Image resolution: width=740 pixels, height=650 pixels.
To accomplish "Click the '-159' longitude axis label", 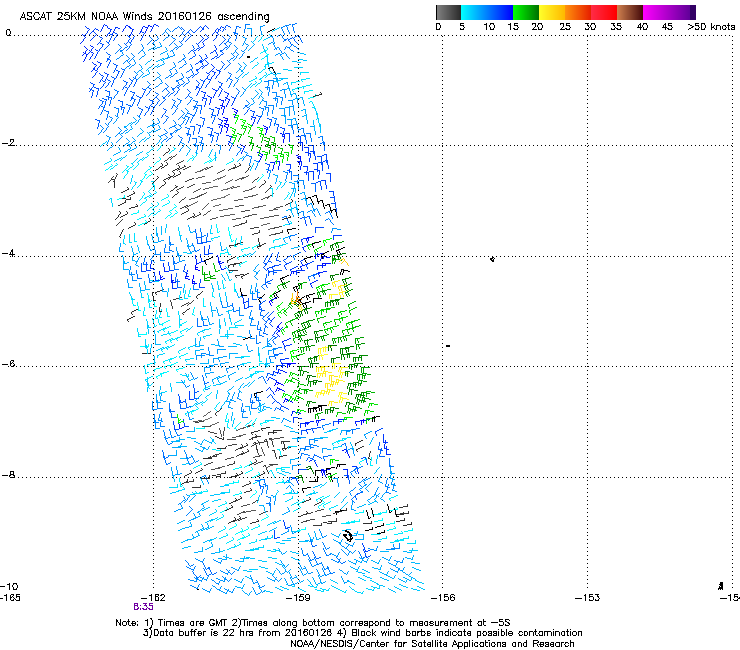I will coord(298,598).
